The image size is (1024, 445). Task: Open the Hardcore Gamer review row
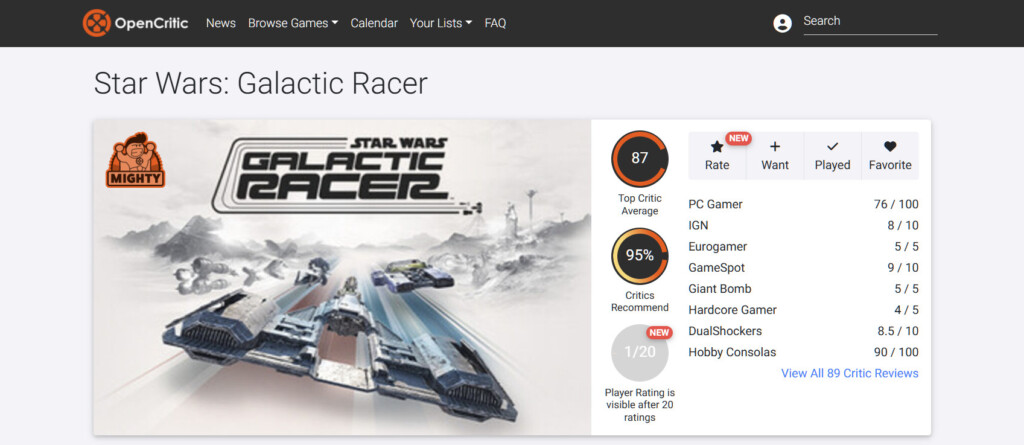803,310
